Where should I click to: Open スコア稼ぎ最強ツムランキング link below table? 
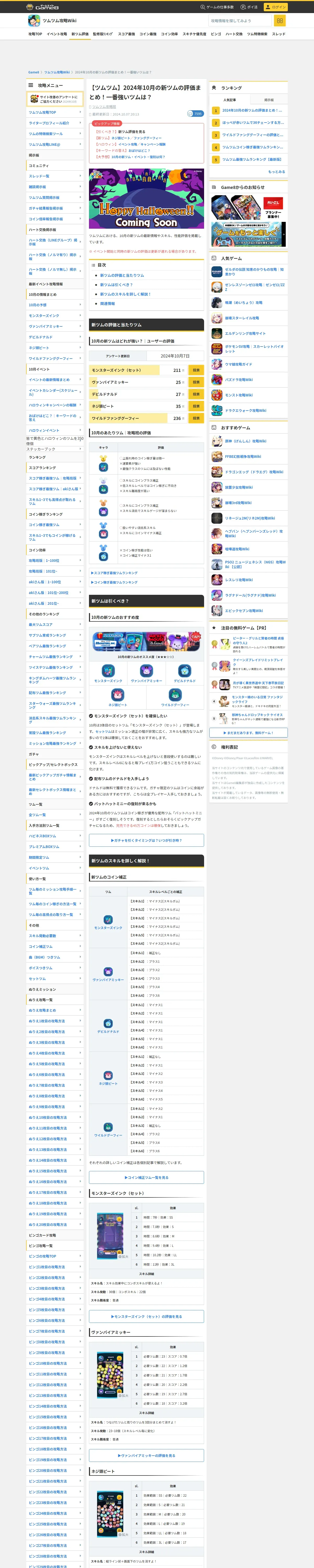click(x=115, y=573)
